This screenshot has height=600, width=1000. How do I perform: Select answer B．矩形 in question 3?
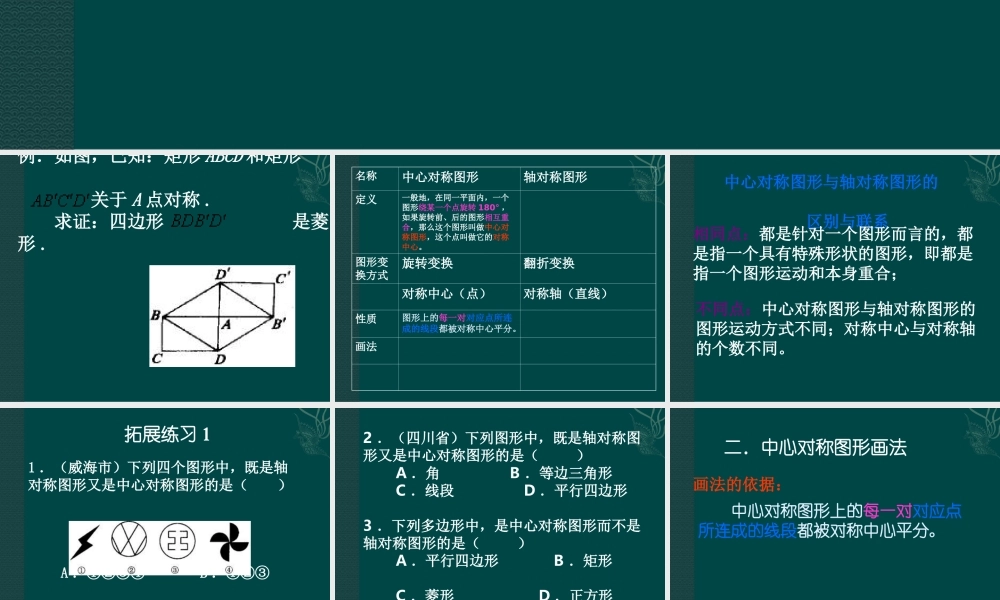580,560
